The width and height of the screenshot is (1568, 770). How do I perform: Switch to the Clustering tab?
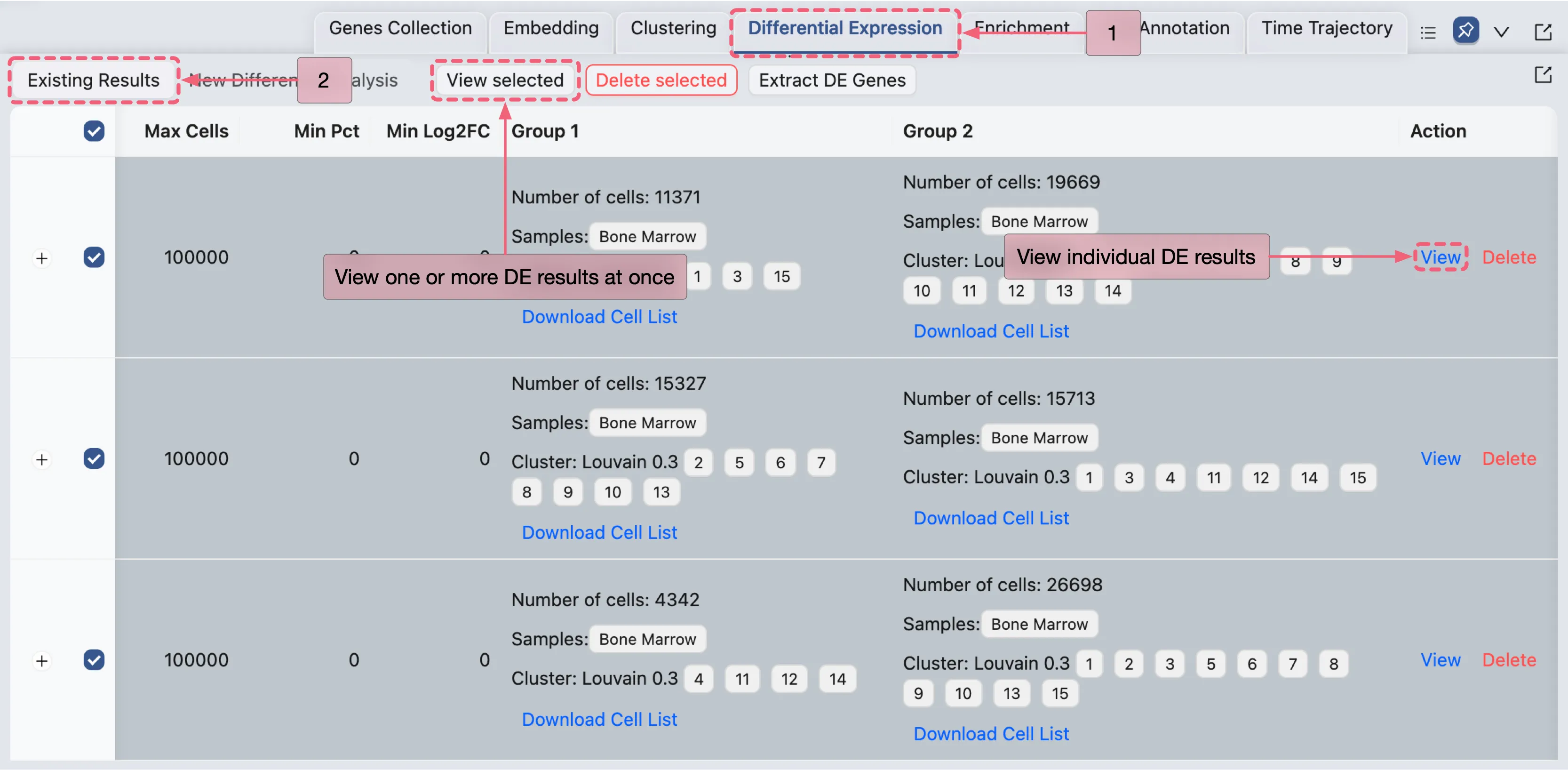point(673,28)
